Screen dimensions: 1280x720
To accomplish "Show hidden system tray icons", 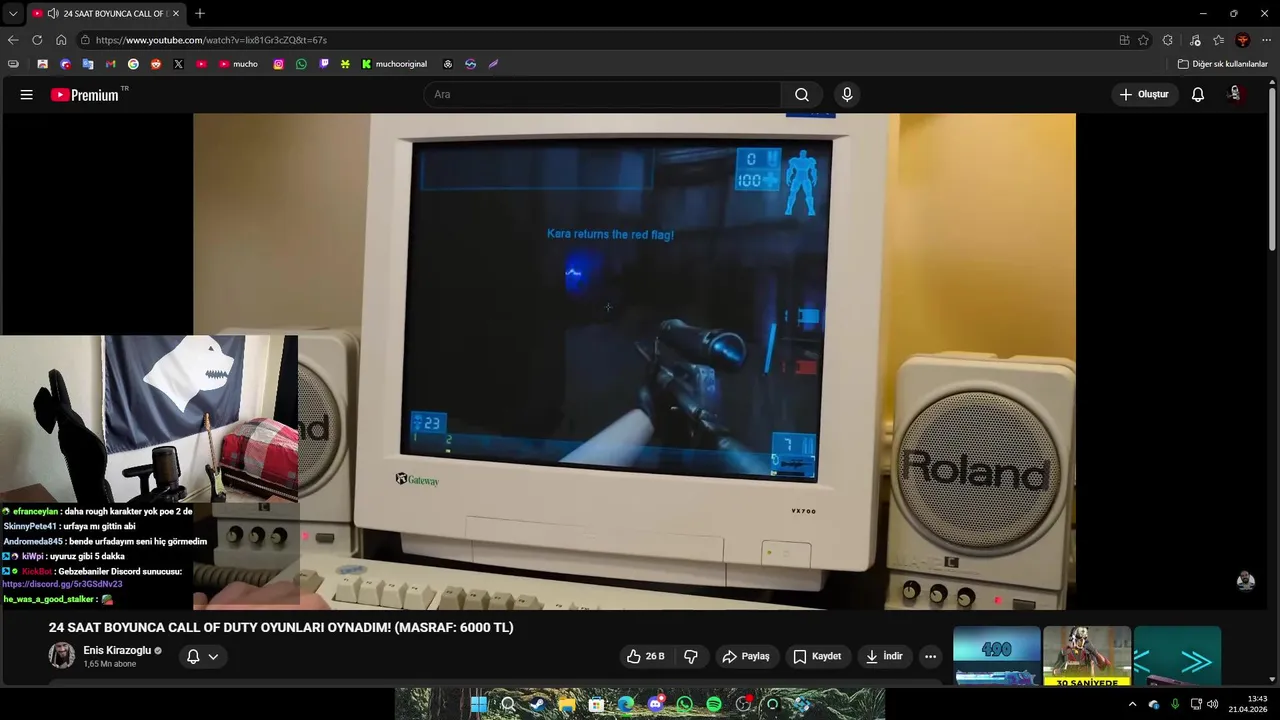I will pos(1132,704).
